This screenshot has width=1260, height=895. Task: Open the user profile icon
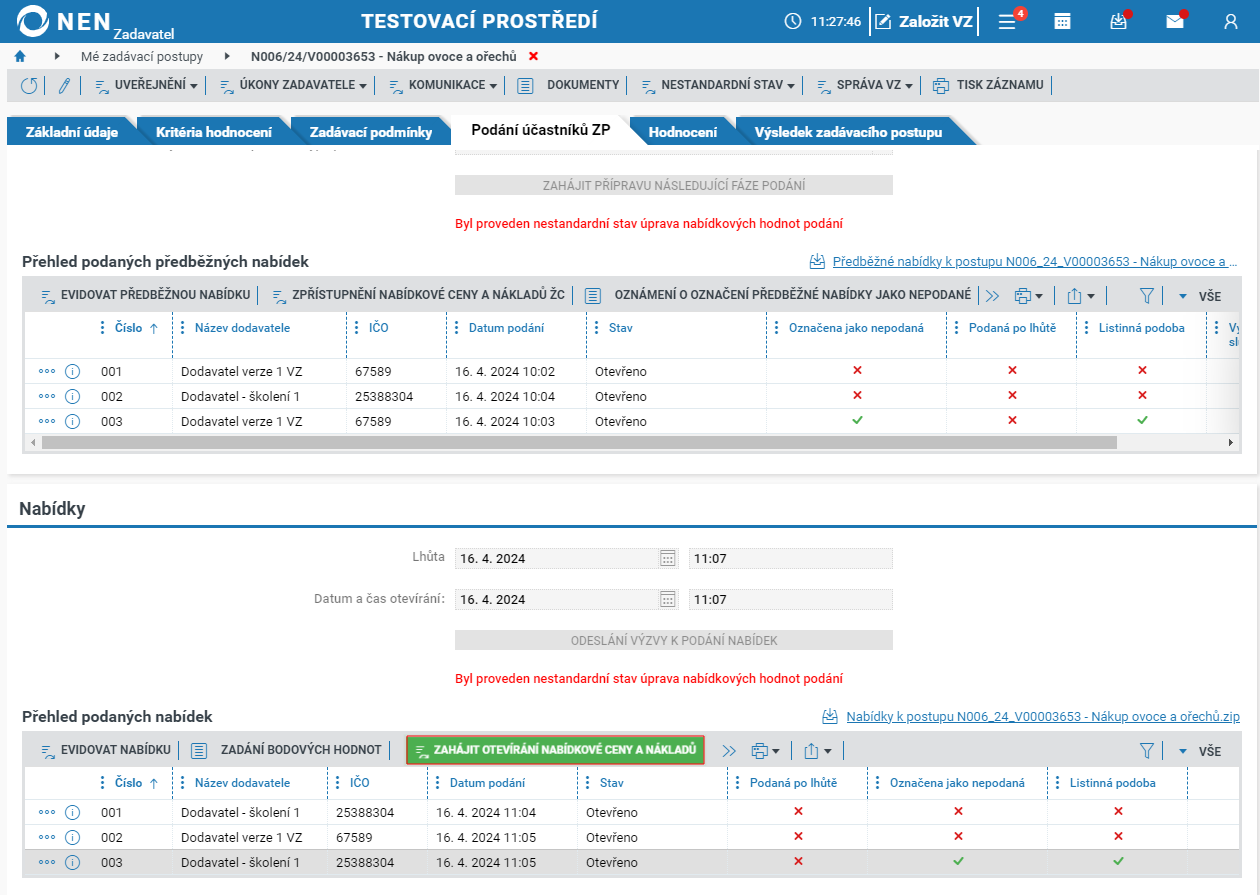1231,21
